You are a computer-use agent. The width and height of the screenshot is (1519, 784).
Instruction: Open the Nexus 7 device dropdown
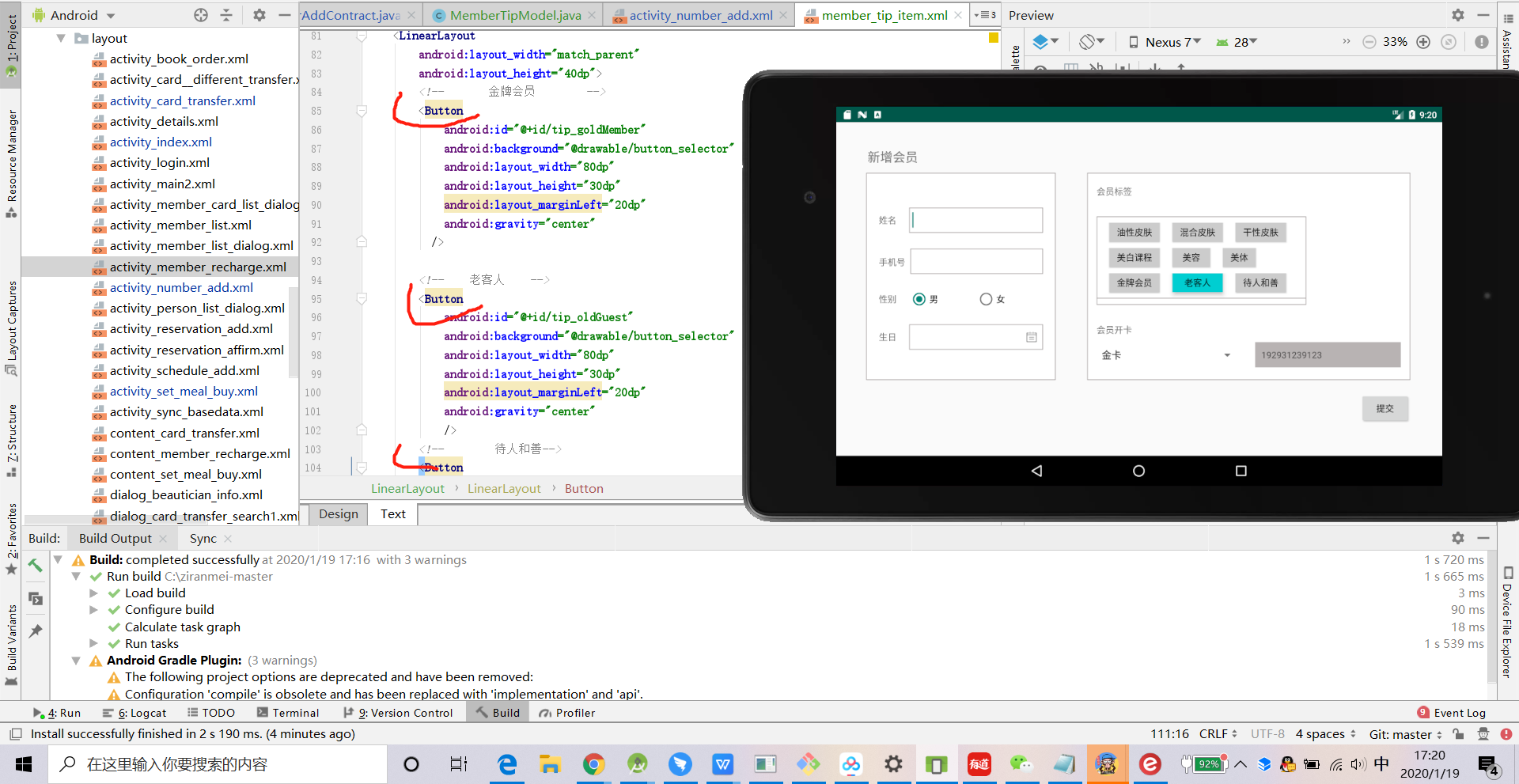1164,42
